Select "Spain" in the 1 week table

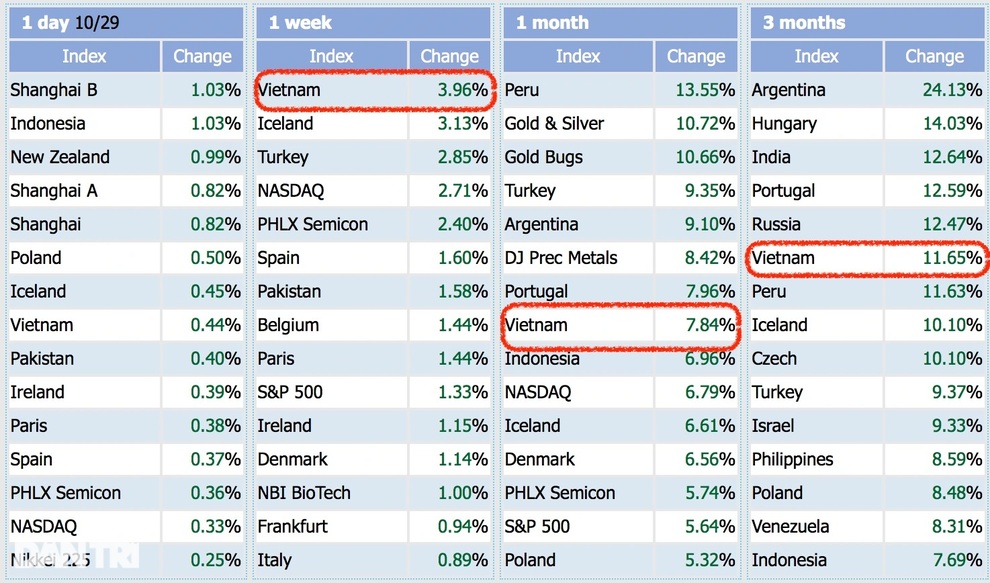278,258
